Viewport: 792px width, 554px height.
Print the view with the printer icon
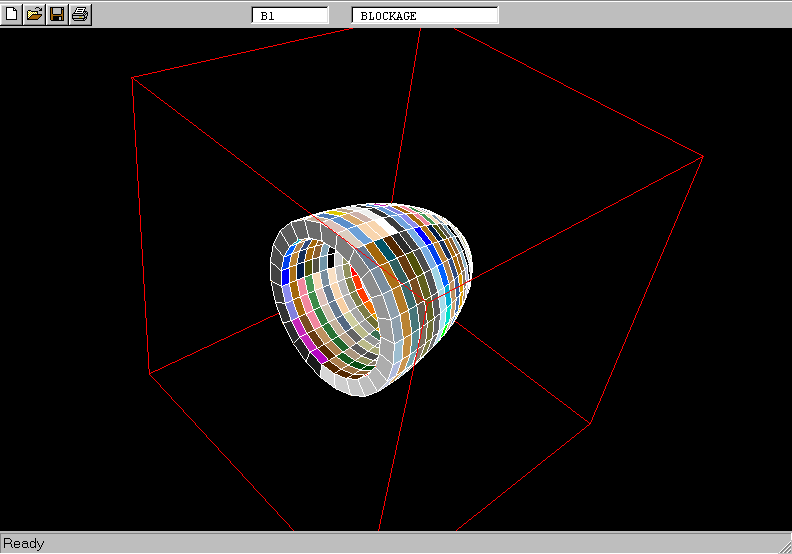click(x=80, y=14)
